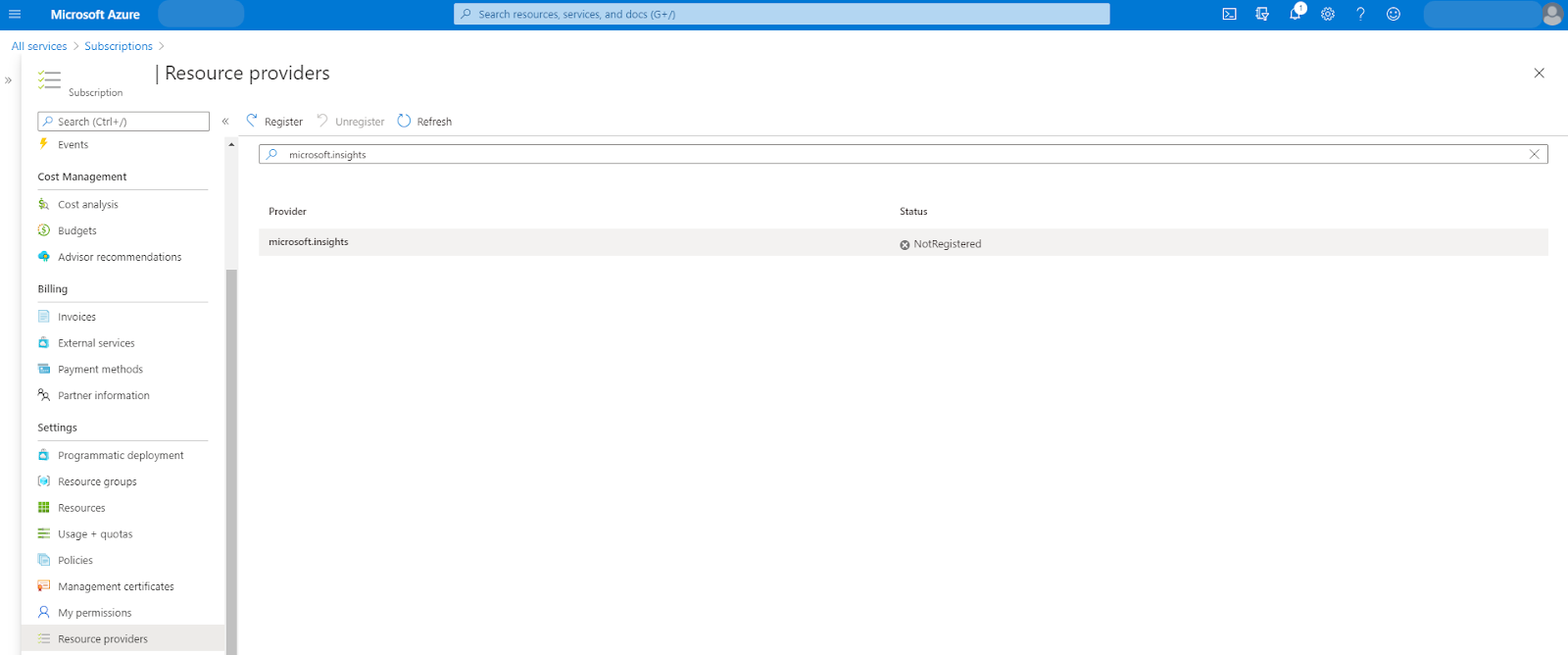Click the provider filter field with microsoft.insights
The width and height of the screenshot is (1568, 655).
pyautogui.click(x=904, y=154)
